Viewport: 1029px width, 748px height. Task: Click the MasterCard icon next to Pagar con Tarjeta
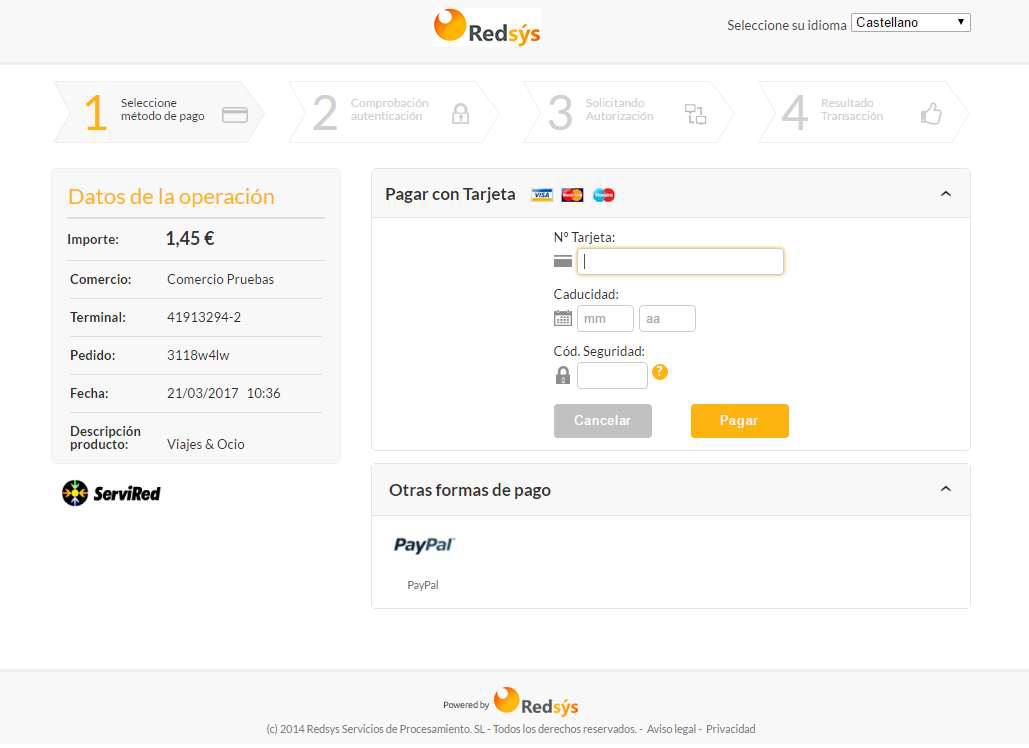click(x=571, y=194)
